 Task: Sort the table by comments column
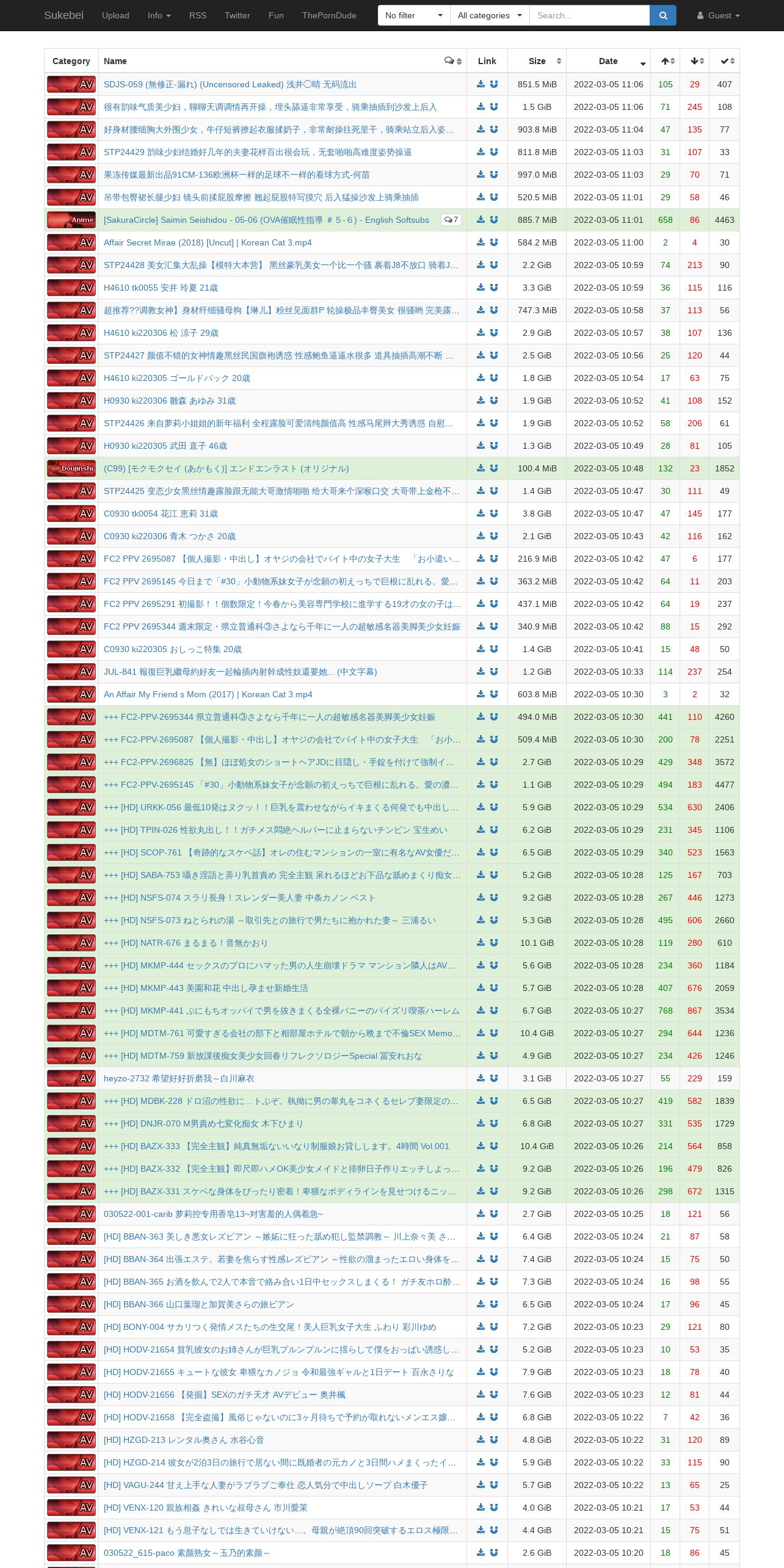(453, 61)
